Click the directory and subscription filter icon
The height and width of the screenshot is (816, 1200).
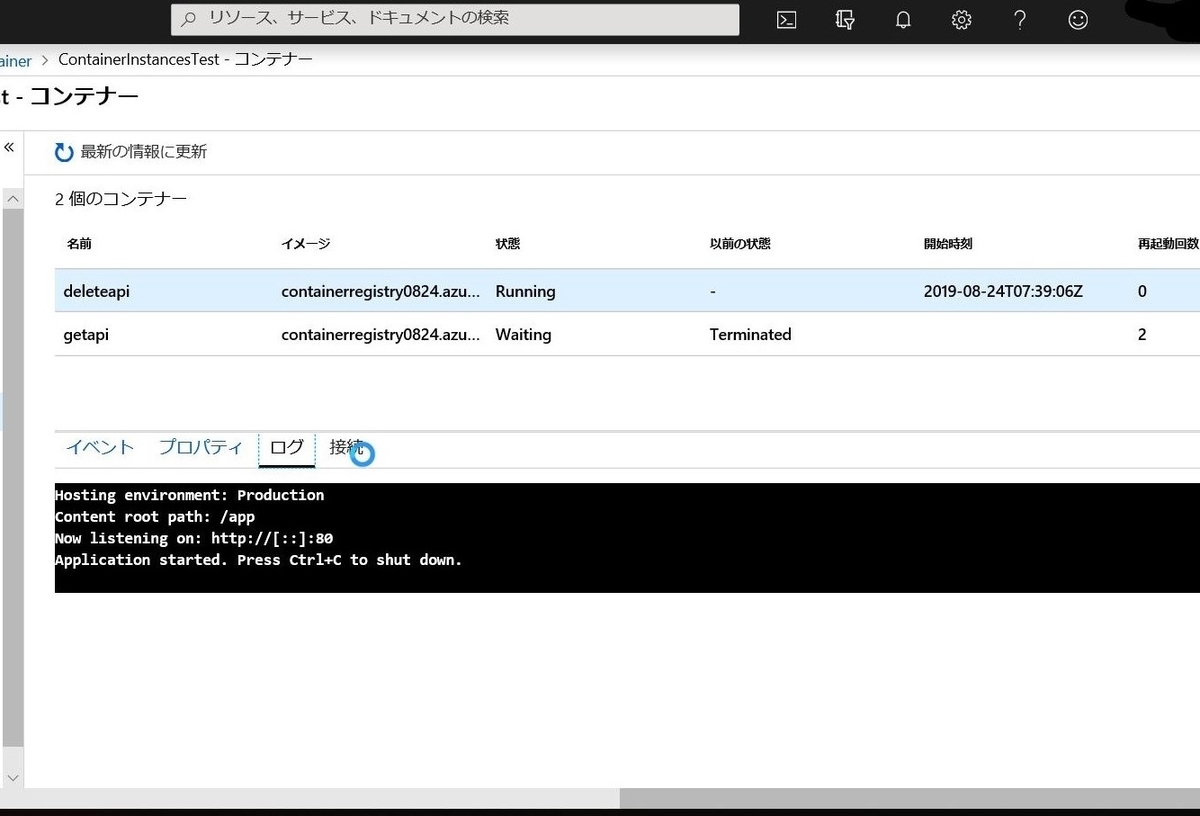(x=845, y=20)
